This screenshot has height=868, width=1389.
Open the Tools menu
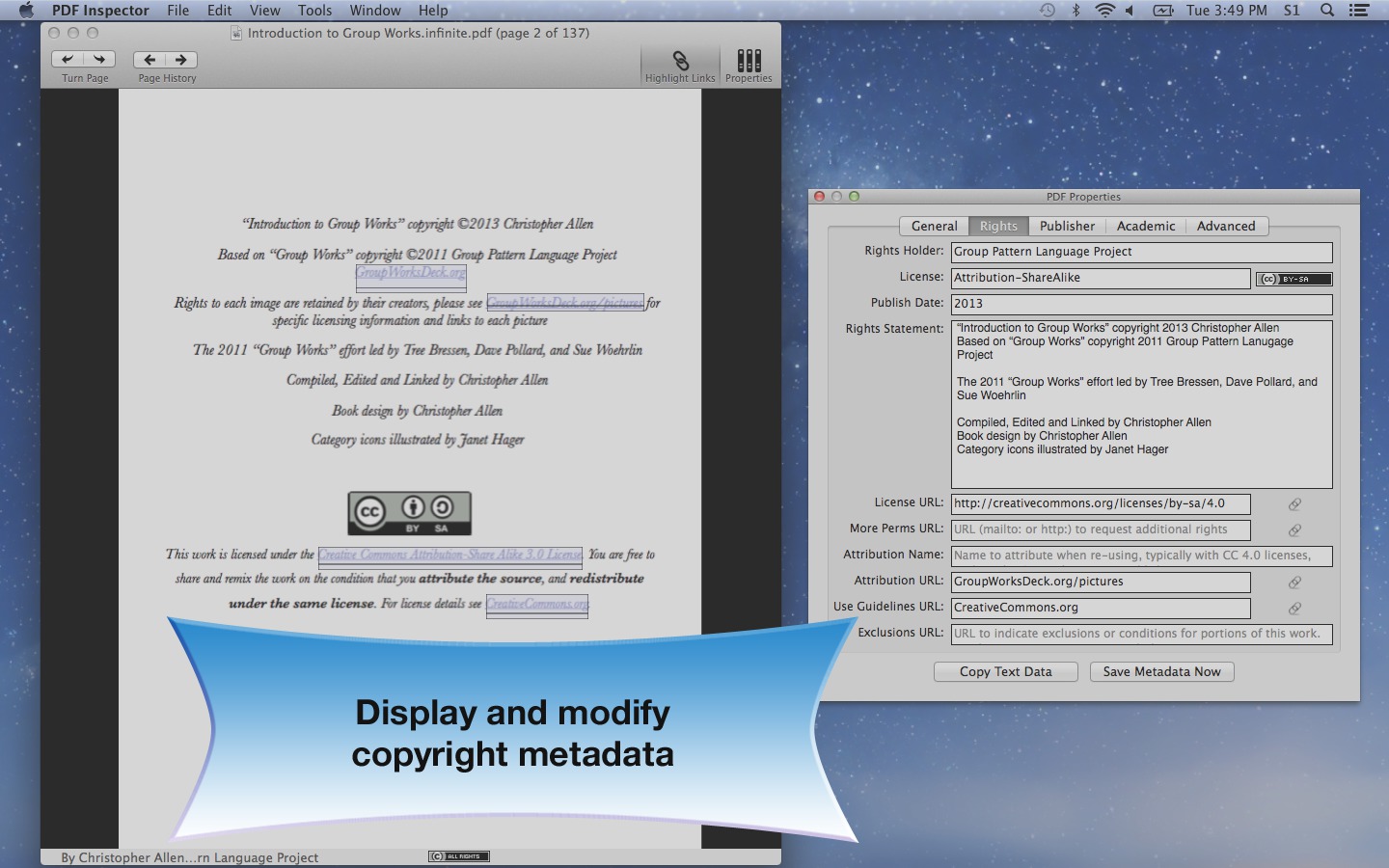314,11
